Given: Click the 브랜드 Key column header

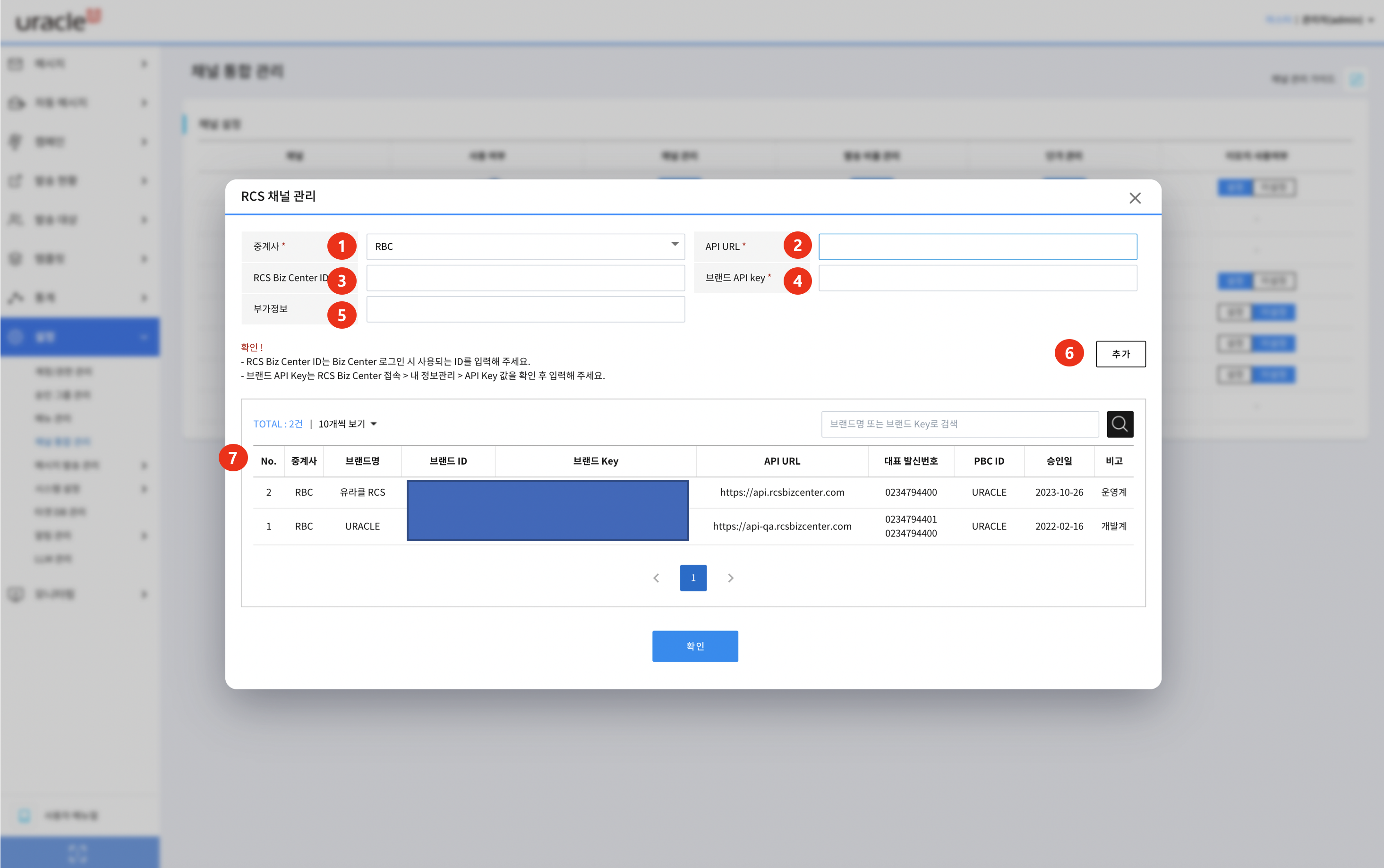Looking at the screenshot, I should tap(595, 461).
